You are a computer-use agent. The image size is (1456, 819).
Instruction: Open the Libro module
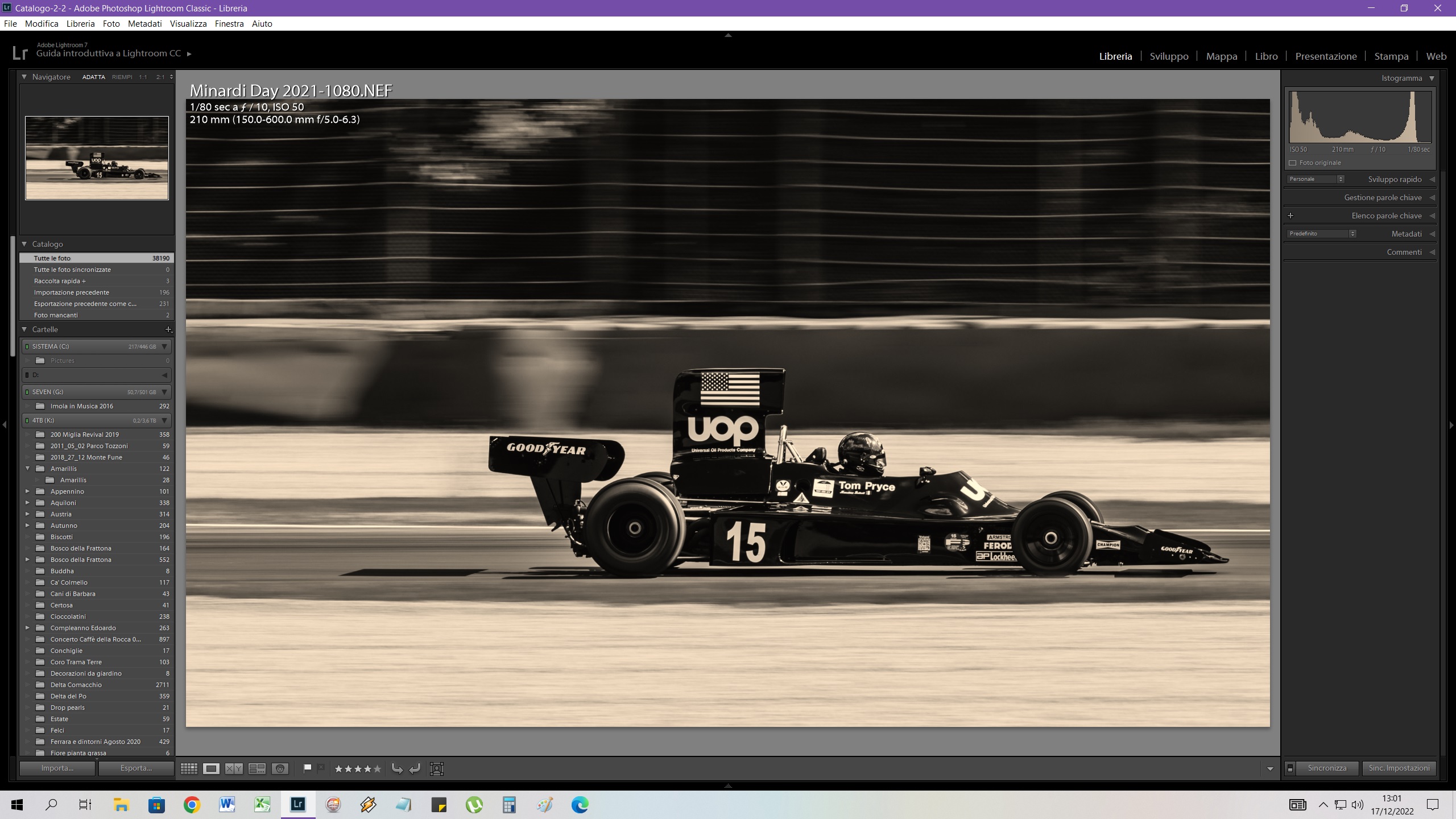click(1266, 56)
